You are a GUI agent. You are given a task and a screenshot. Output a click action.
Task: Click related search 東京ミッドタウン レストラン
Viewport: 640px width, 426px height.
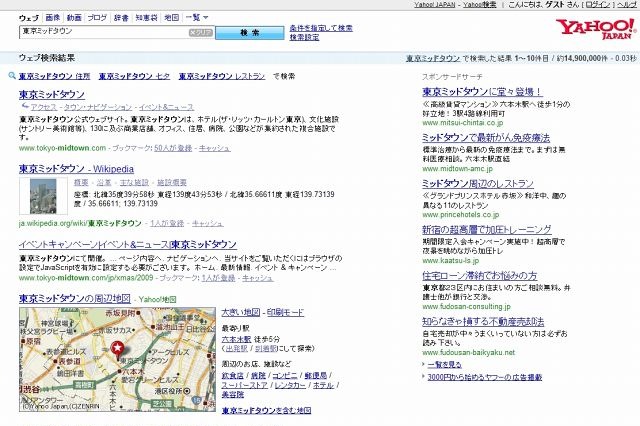pos(222,76)
